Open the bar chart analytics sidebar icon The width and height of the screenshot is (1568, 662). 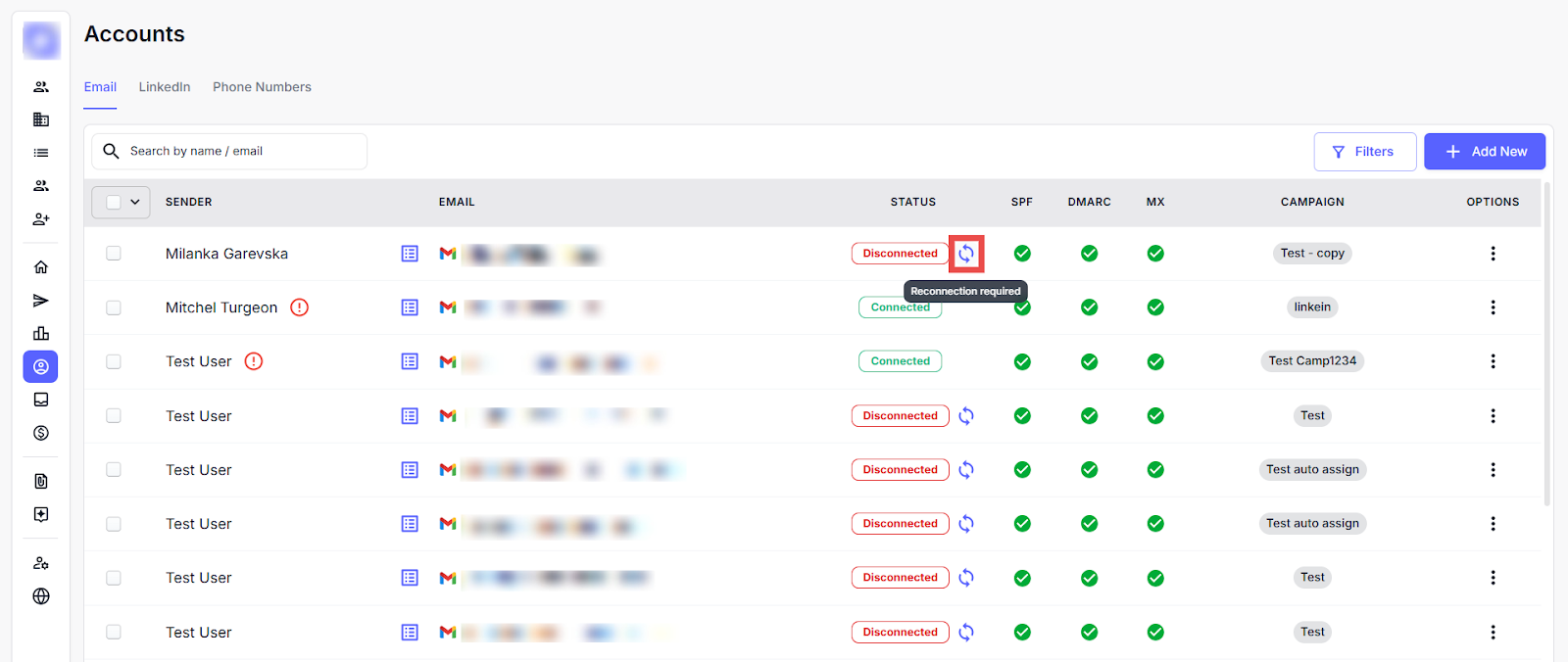pyautogui.click(x=41, y=334)
